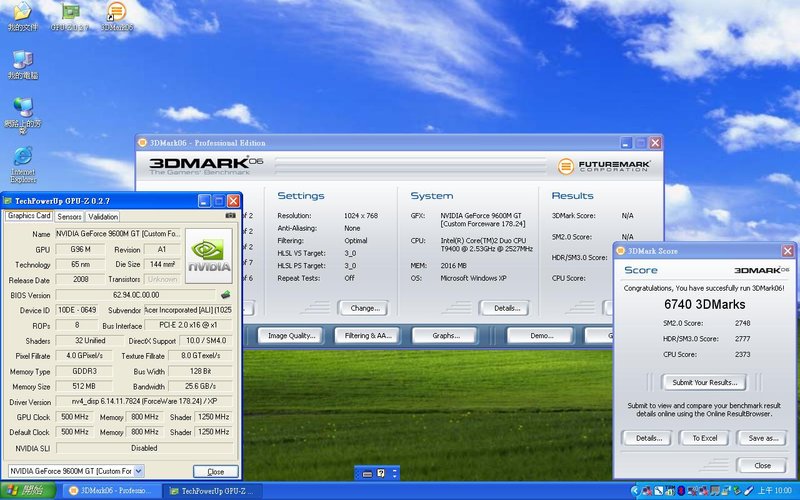Click the BIOS save chip icon in GPU-Z
This screenshot has width=800, height=500.
pos(225,295)
